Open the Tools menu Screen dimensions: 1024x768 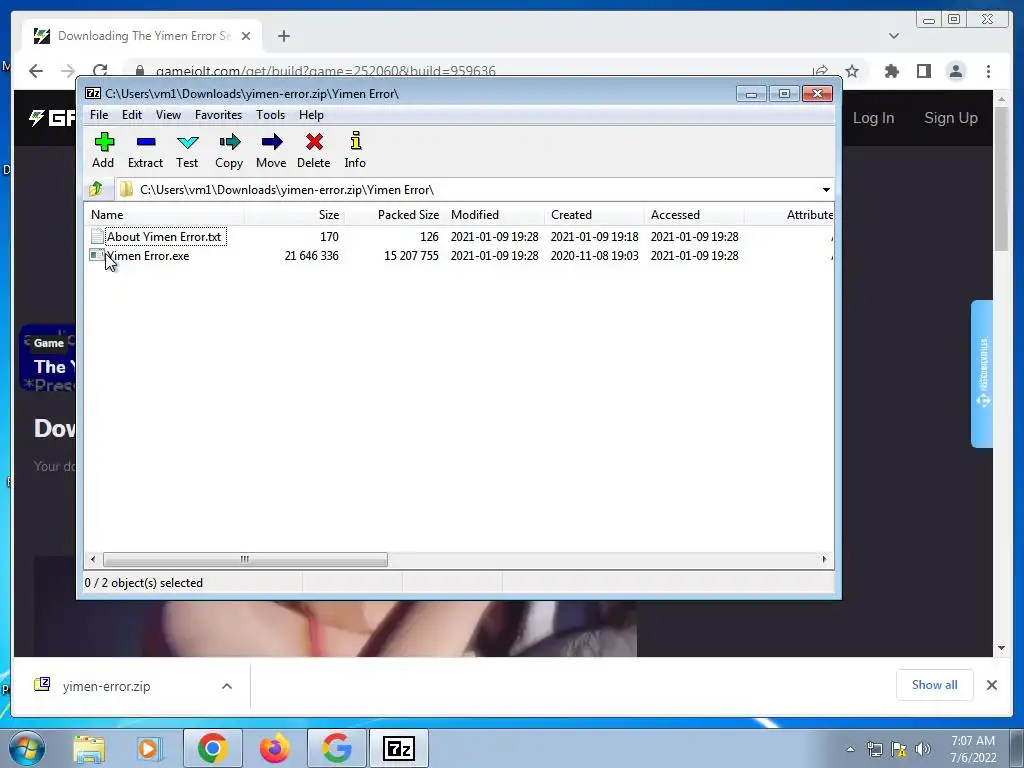[270, 115]
